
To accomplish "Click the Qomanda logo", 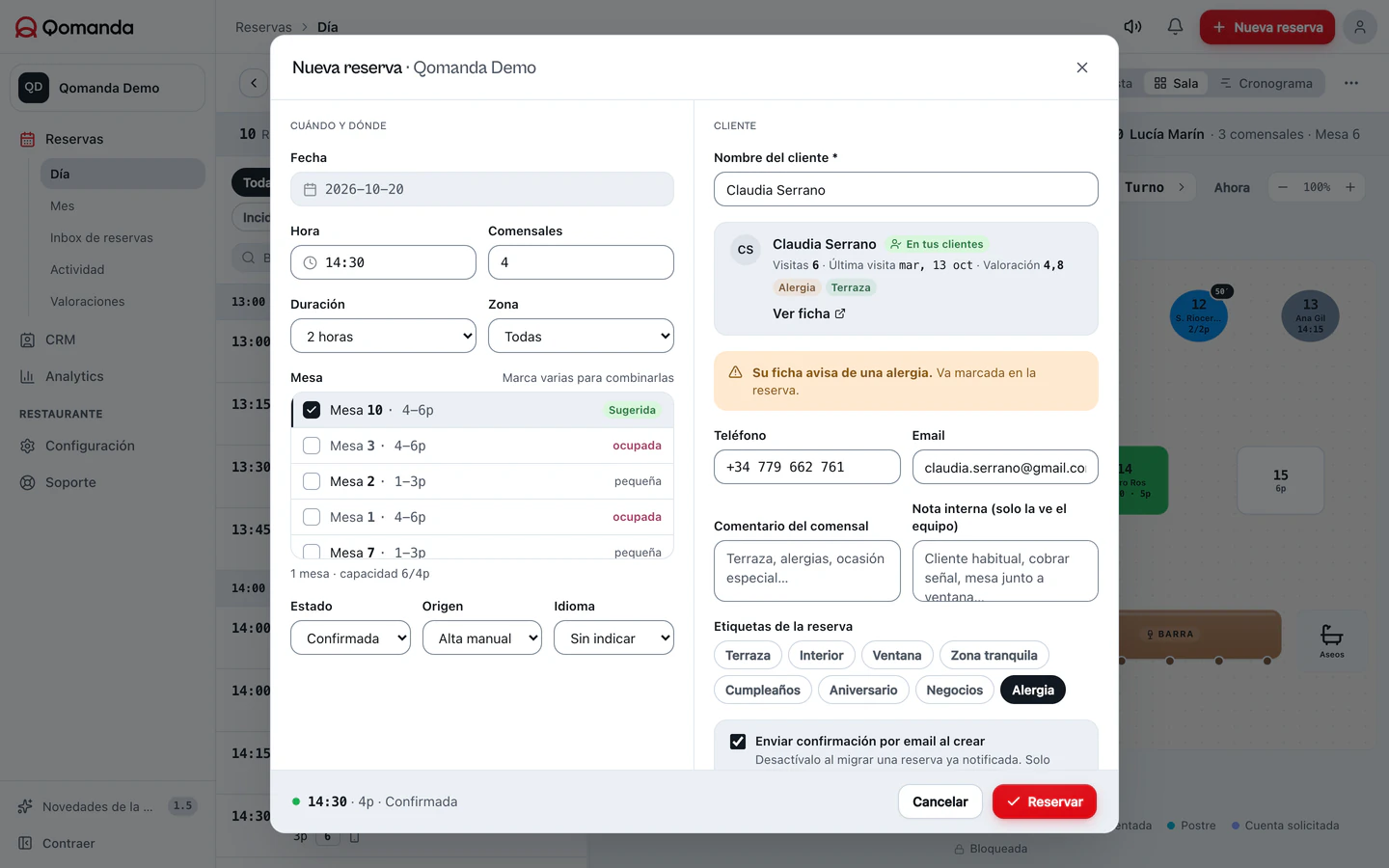I will [75, 27].
